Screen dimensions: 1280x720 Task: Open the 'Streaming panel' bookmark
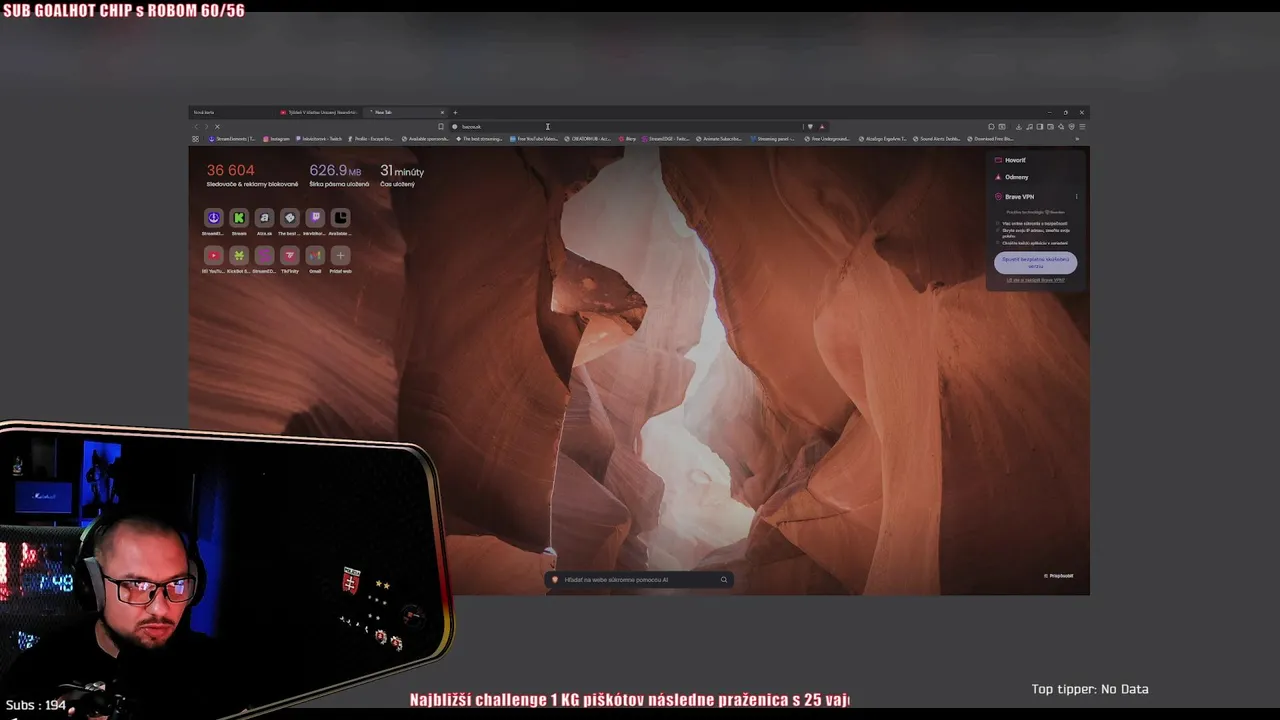[x=773, y=139]
